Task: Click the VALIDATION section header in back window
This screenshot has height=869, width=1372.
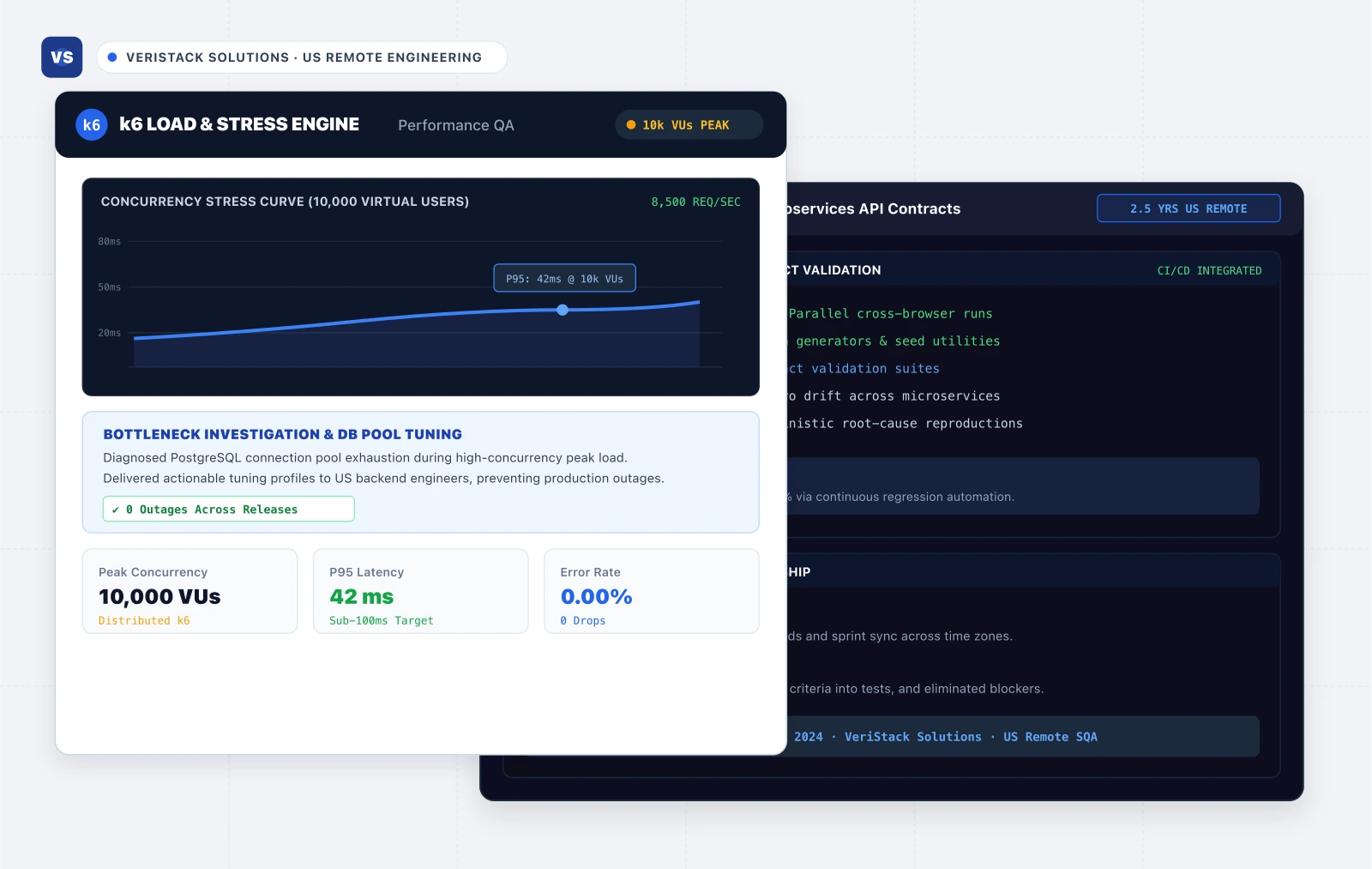Action: (x=834, y=270)
